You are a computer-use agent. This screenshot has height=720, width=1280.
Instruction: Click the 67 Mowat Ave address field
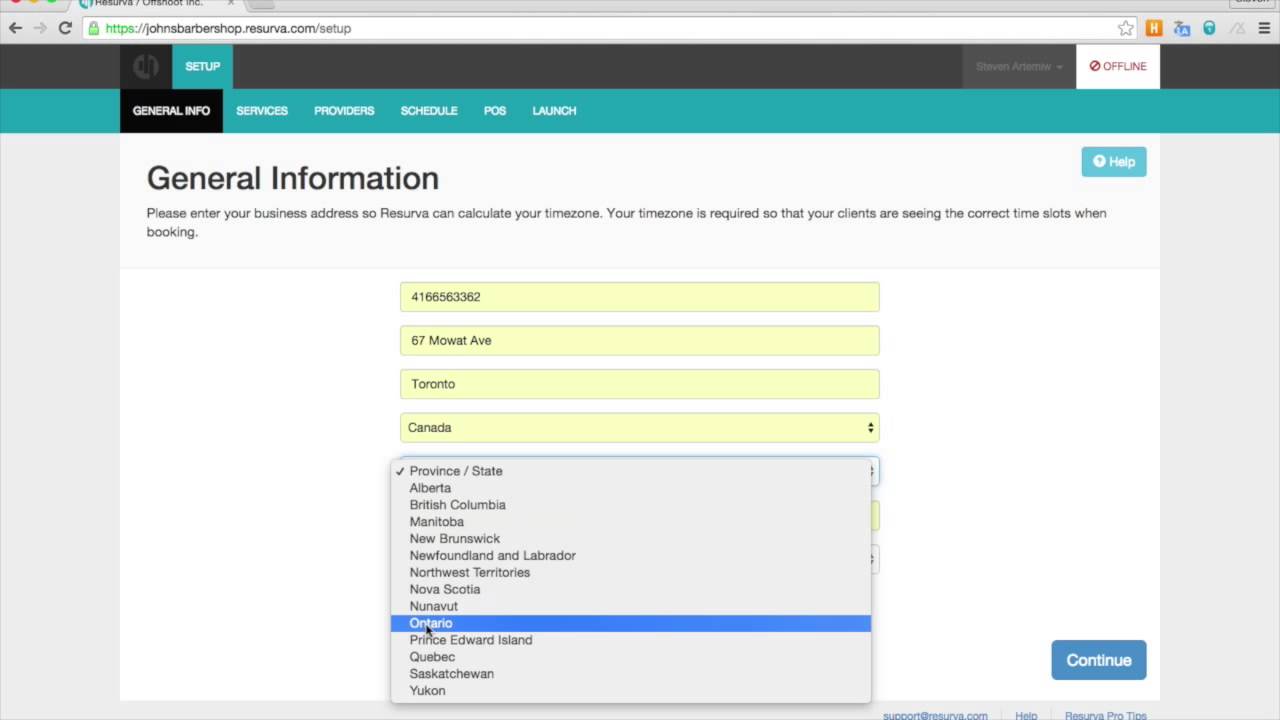(640, 340)
